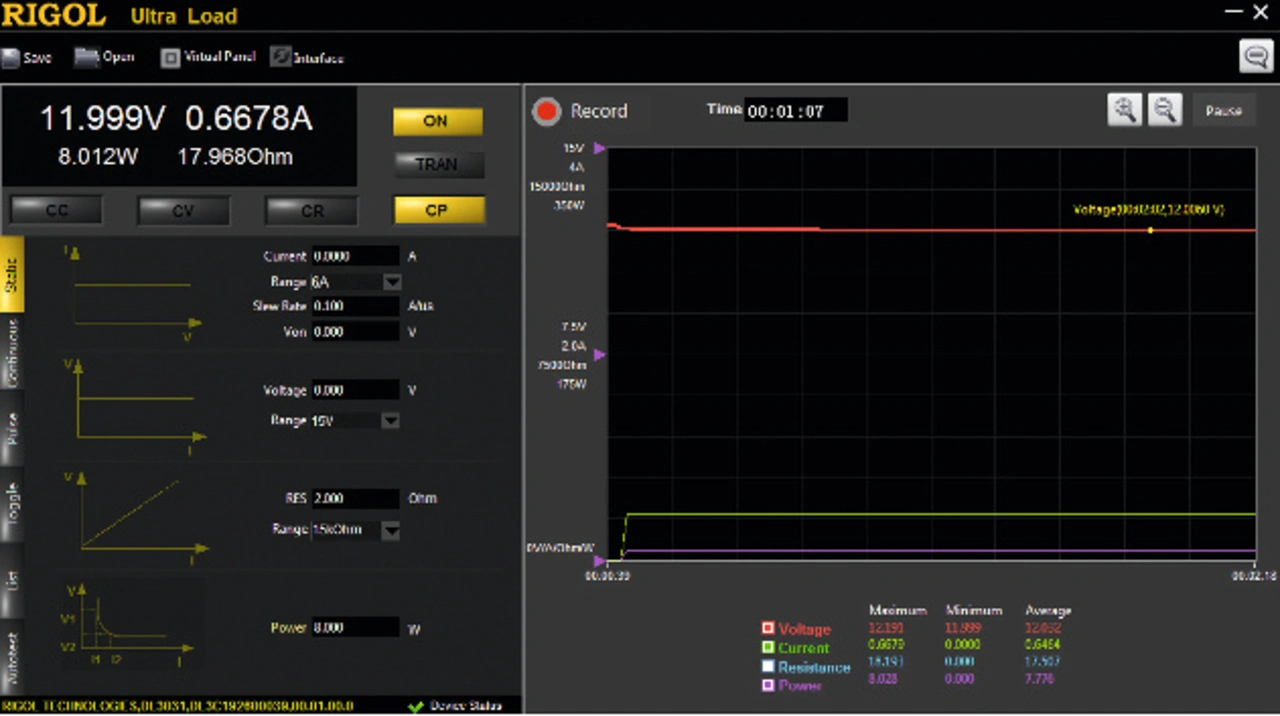Switch to the Autotest tab
1280x716 pixels.
(11, 657)
